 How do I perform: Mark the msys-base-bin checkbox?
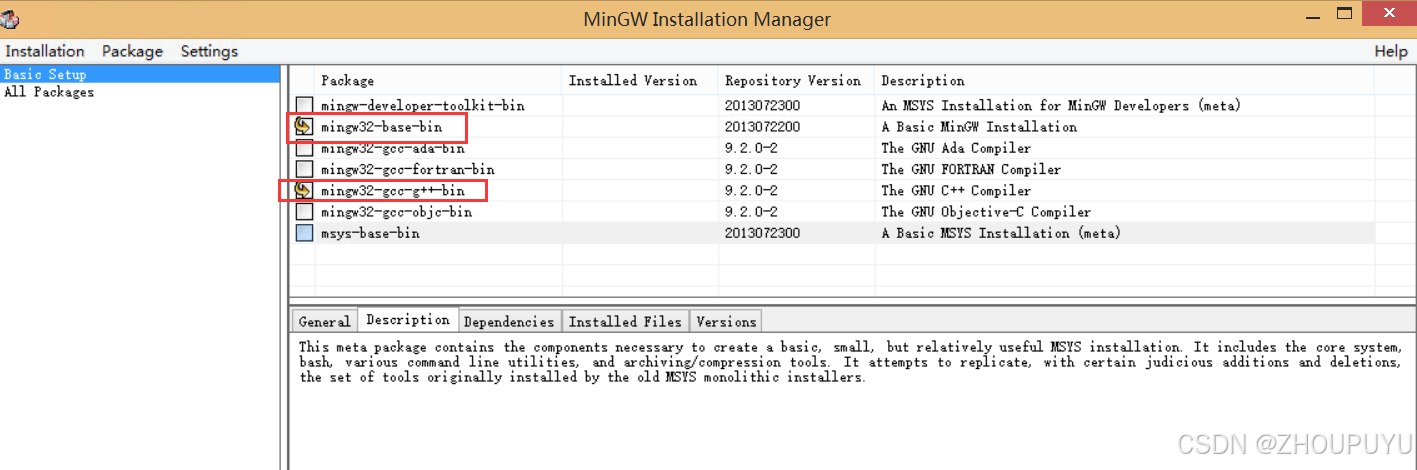(304, 233)
